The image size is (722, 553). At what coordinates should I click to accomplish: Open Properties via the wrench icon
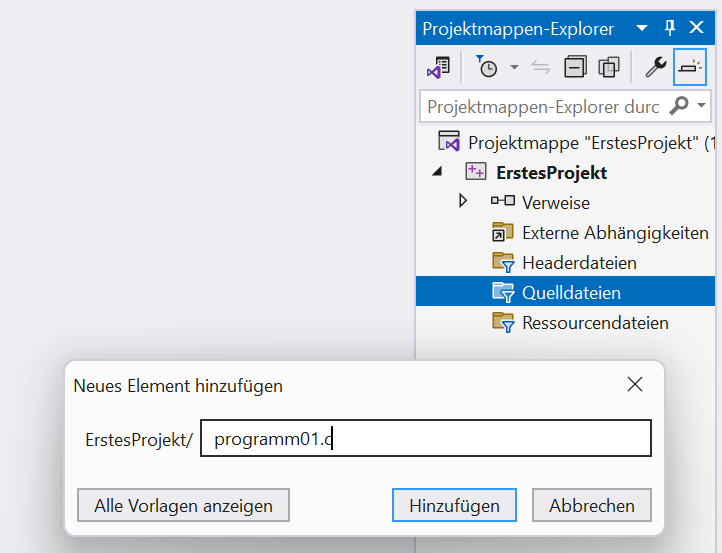tap(655, 68)
